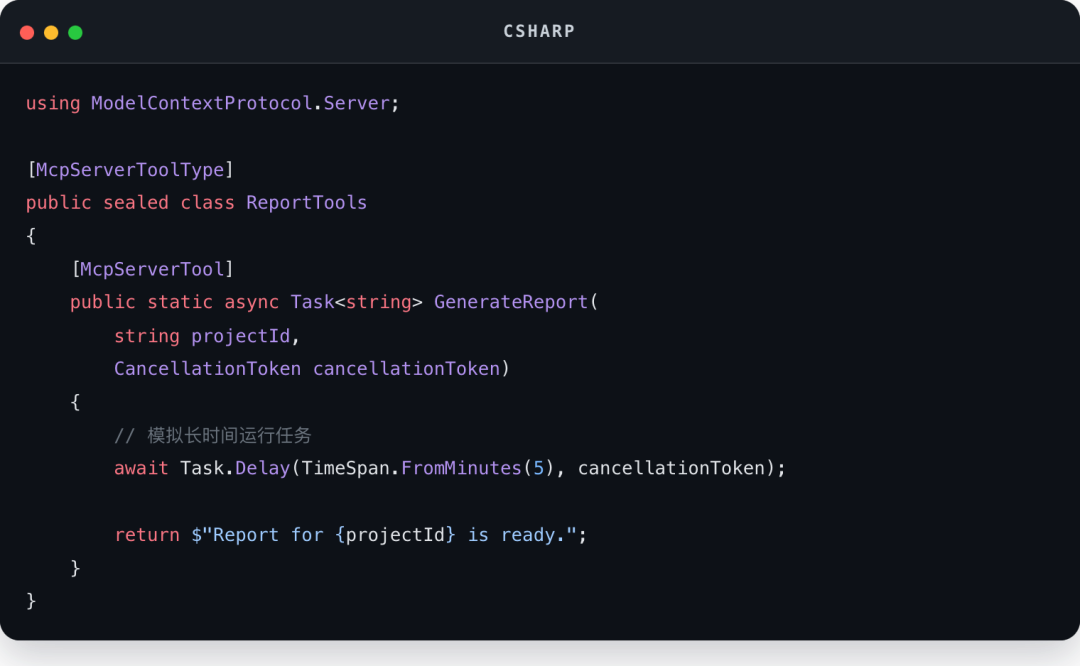This screenshot has width=1080, height=666.
Task: Click the number 5 argument
Action: coord(539,468)
